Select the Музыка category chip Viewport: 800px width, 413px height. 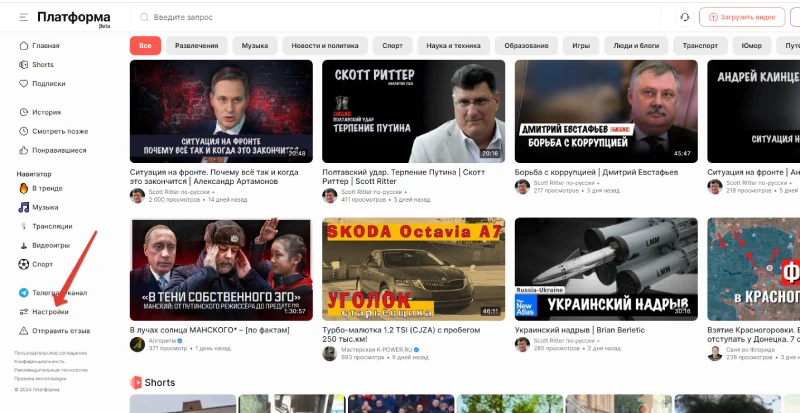pos(255,45)
